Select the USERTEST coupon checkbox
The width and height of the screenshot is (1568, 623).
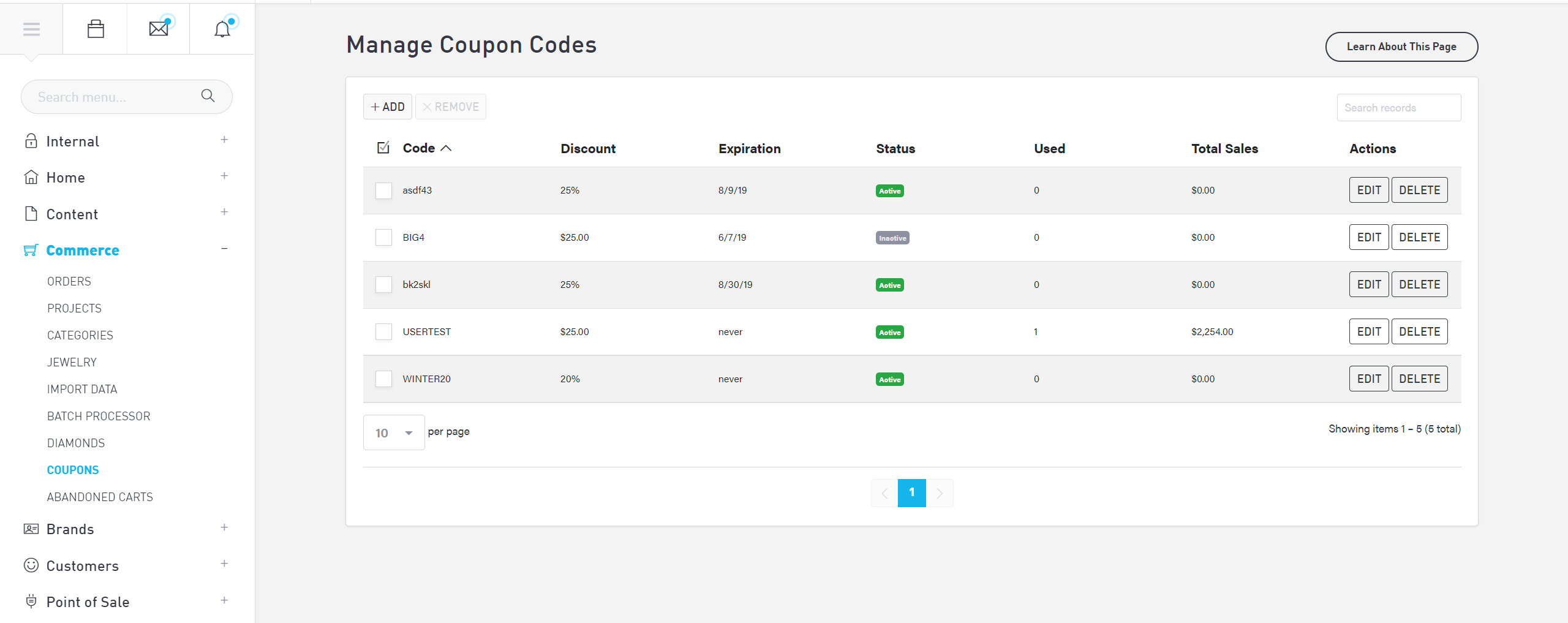(383, 332)
